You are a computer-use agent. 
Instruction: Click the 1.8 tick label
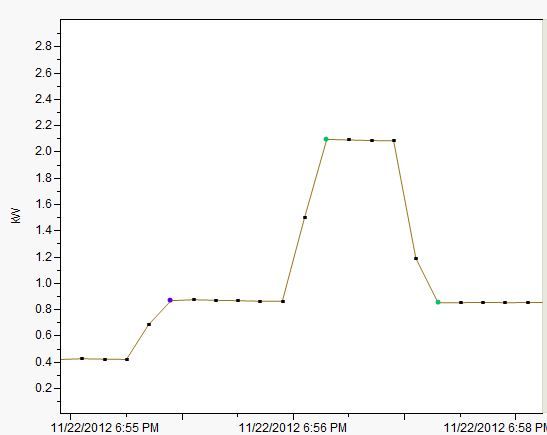pyautogui.click(x=43, y=178)
